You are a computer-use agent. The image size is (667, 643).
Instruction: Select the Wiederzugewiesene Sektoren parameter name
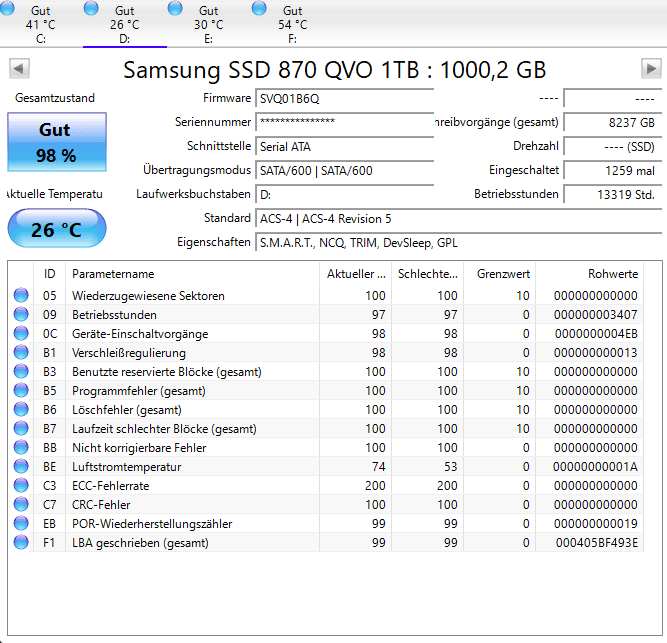[148, 296]
